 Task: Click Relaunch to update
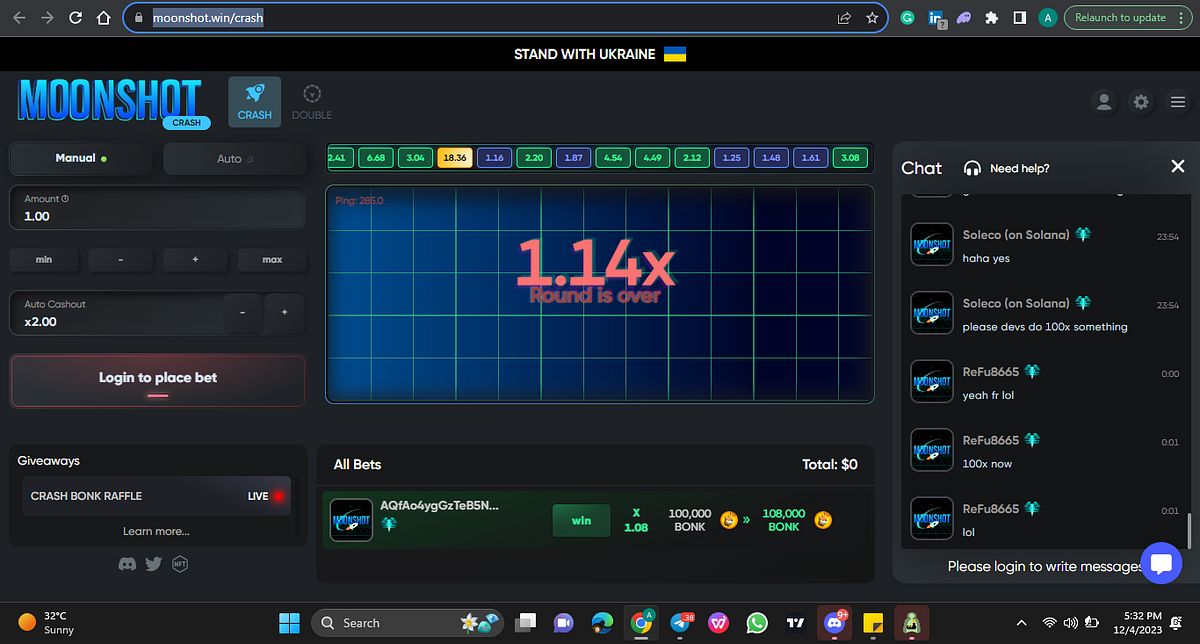pos(1127,18)
